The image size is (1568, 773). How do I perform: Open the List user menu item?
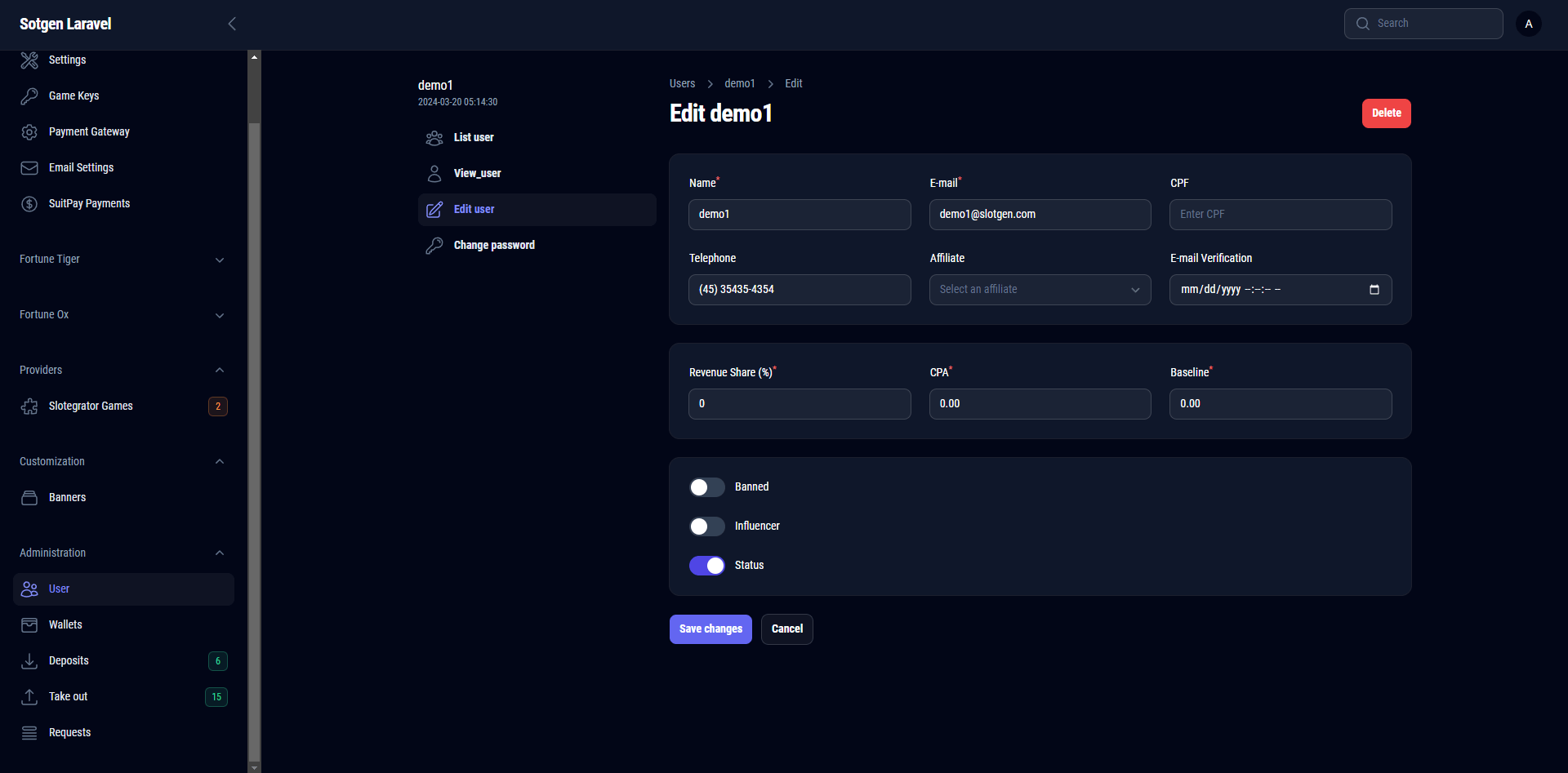coord(474,138)
